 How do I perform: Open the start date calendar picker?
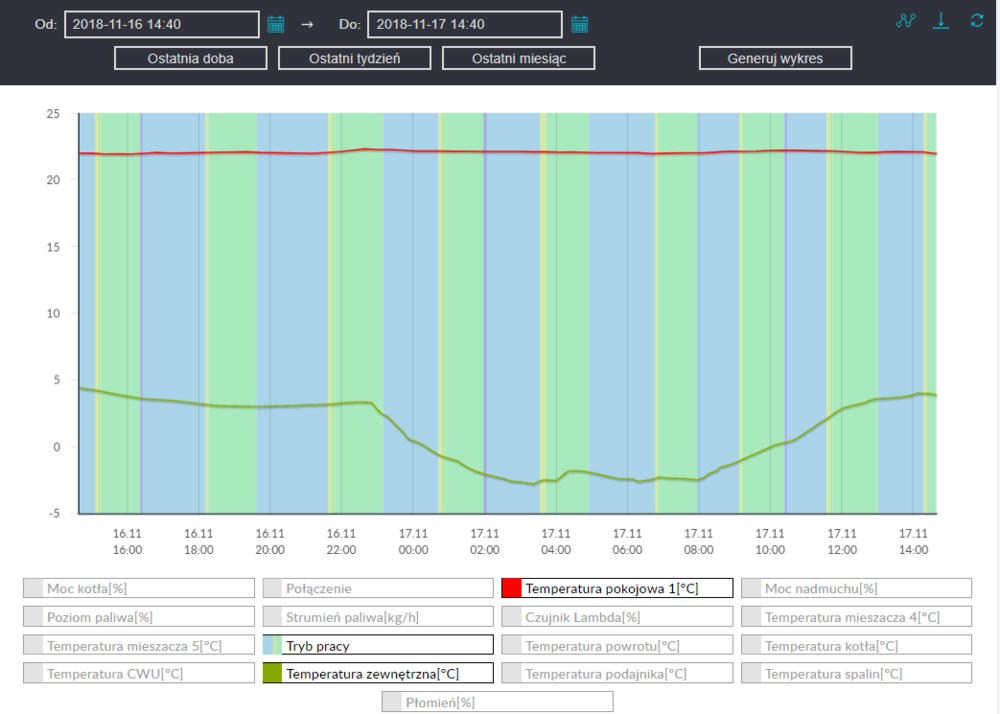point(276,24)
